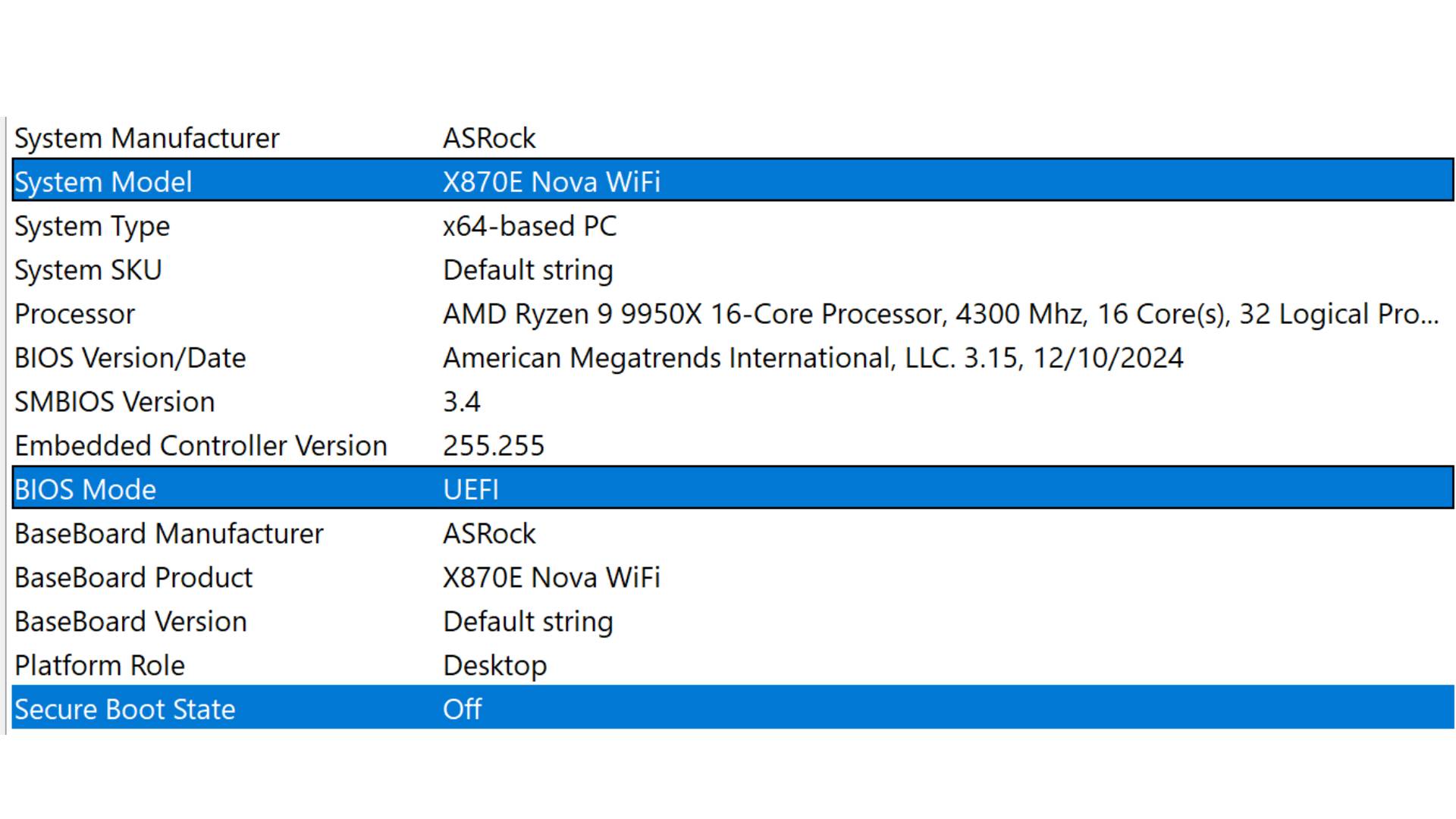Select the UEFI BIOS Mode value

click(x=471, y=490)
